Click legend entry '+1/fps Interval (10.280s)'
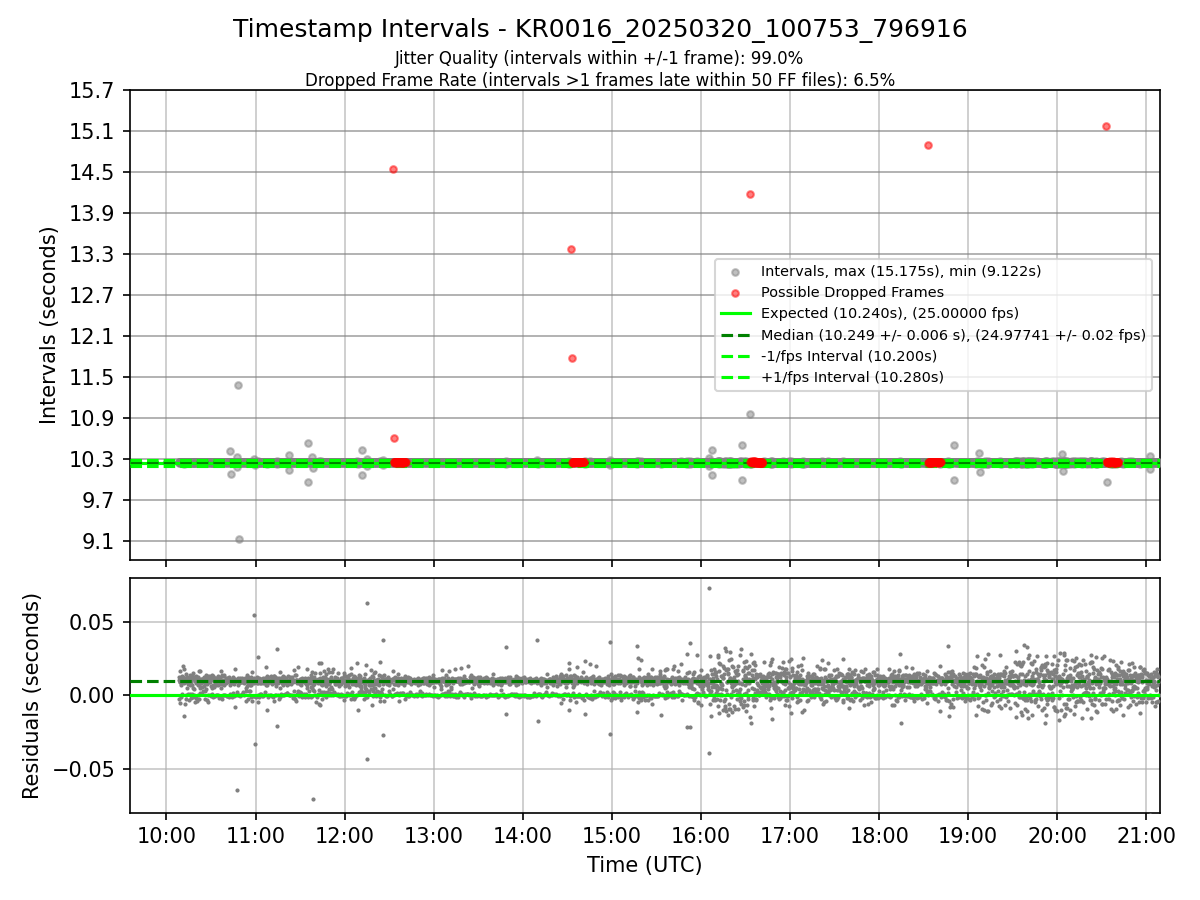The height and width of the screenshot is (900, 1200). pyautogui.click(x=852, y=377)
